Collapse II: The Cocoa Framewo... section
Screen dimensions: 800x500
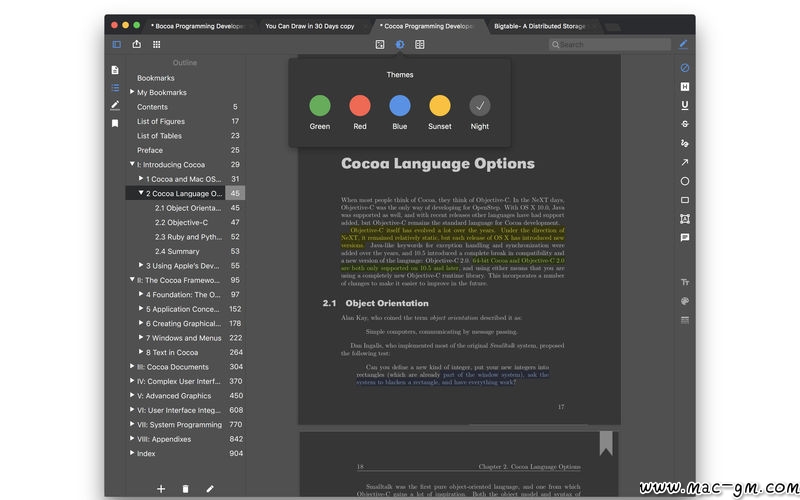(x=132, y=279)
